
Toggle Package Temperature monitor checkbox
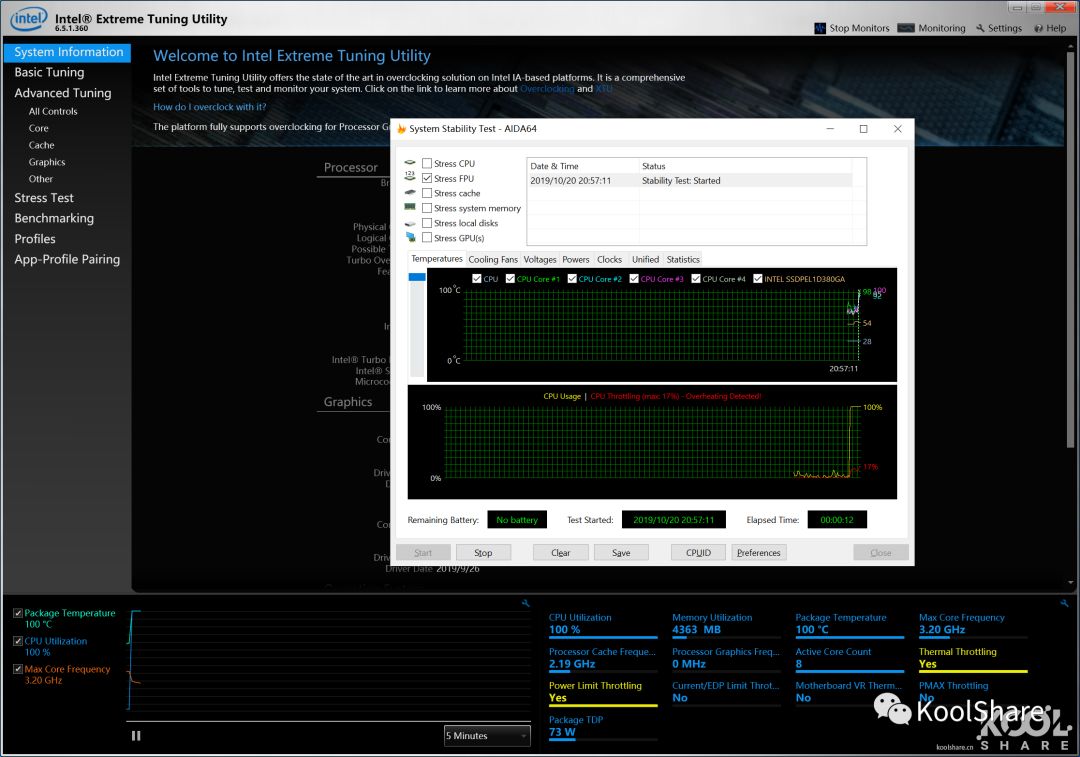pyautogui.click(x=18, y=613)
